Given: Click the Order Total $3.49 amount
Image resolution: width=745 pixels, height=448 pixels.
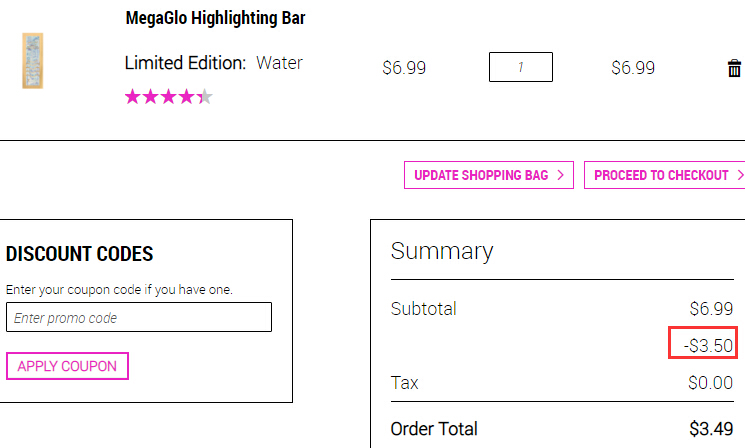Looking at the screenshot, I should pos(711,429).
